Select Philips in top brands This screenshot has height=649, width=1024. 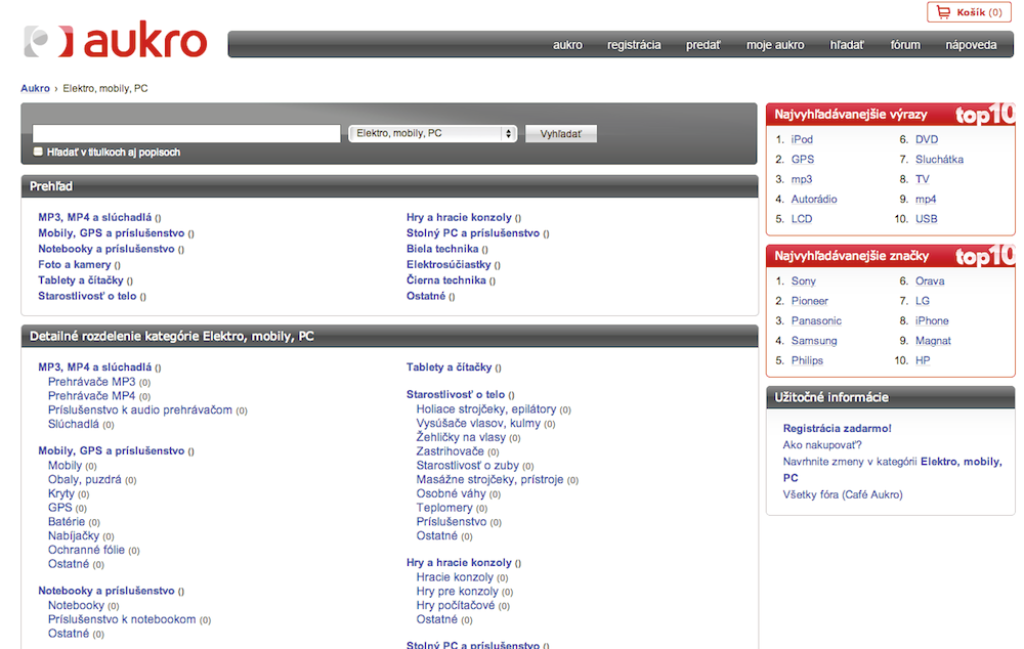tap(807, 360)
